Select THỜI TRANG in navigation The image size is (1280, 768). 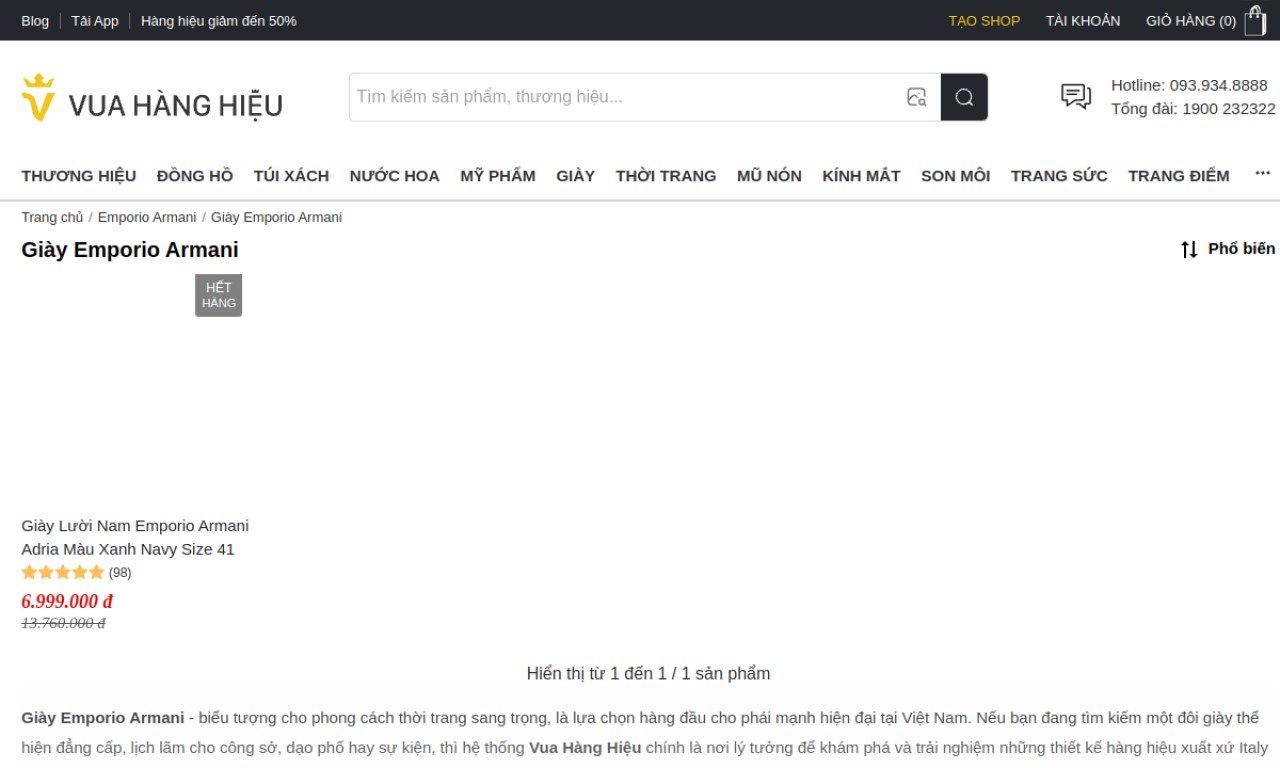click(x=666, y=176)
